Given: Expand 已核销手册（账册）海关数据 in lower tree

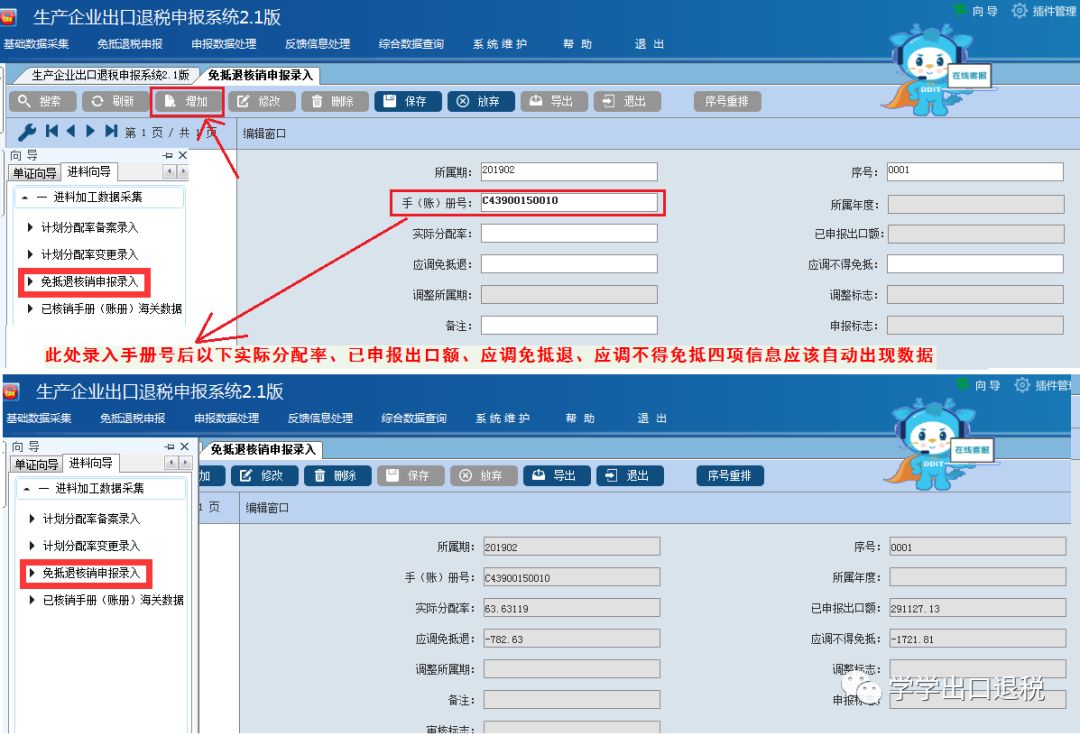Looking at the screenshot, I should 32,600.
